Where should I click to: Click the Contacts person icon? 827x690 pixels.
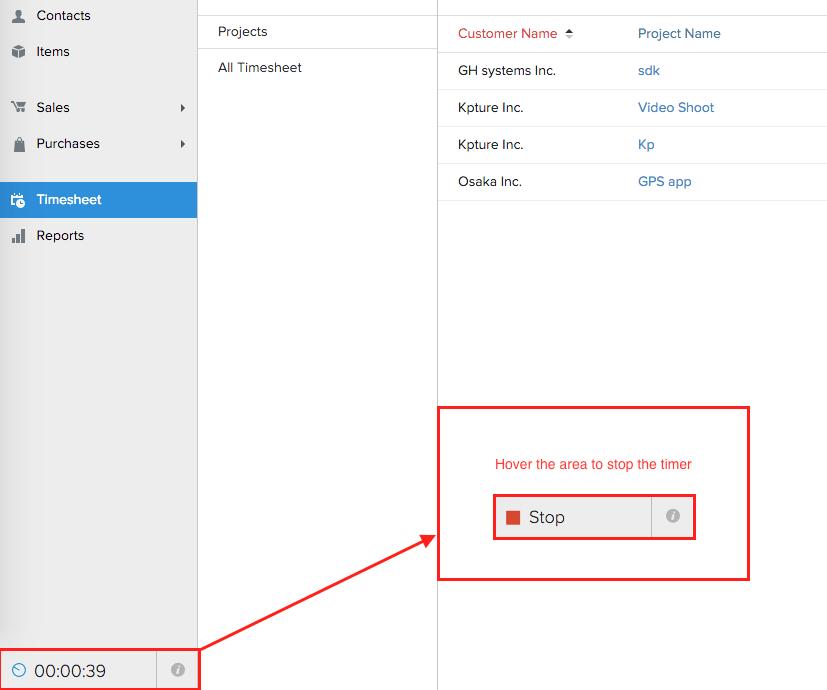[18, 16]
